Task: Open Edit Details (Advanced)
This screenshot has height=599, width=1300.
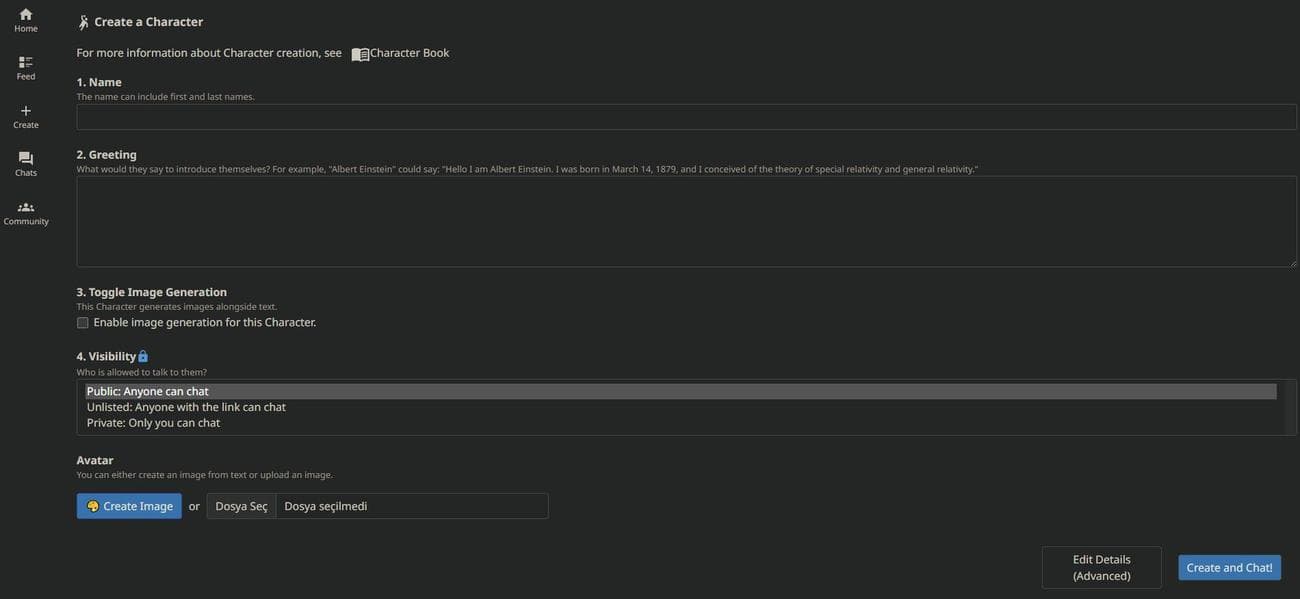Action: point(1101,567)
